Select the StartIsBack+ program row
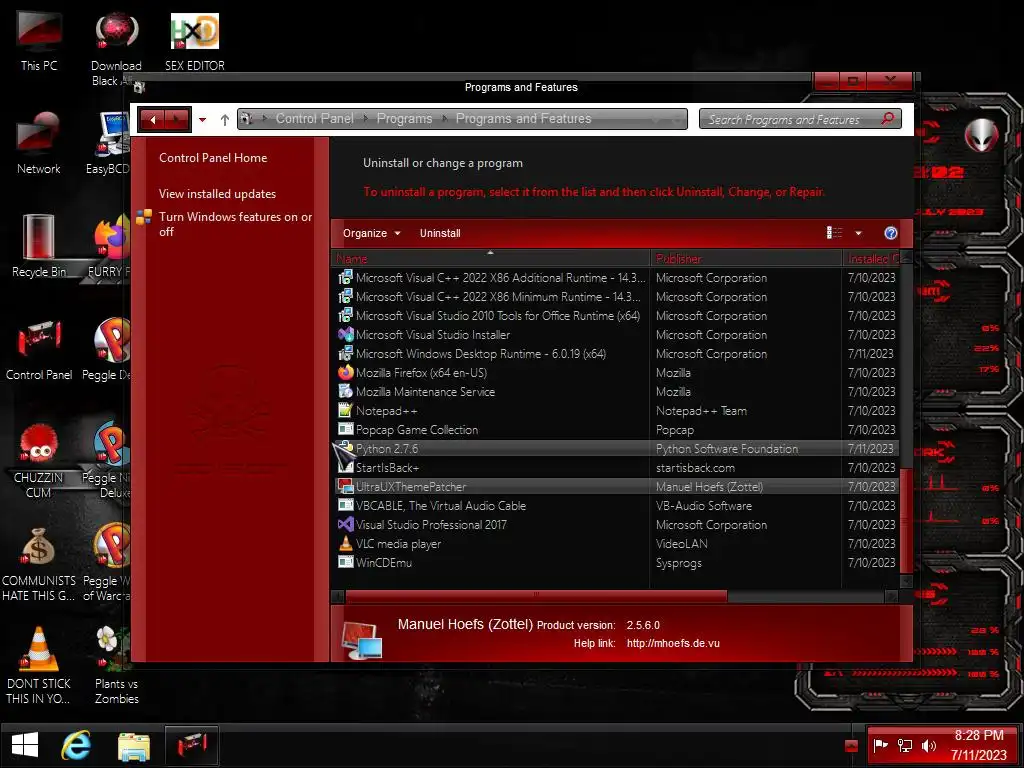 point(615,468)
